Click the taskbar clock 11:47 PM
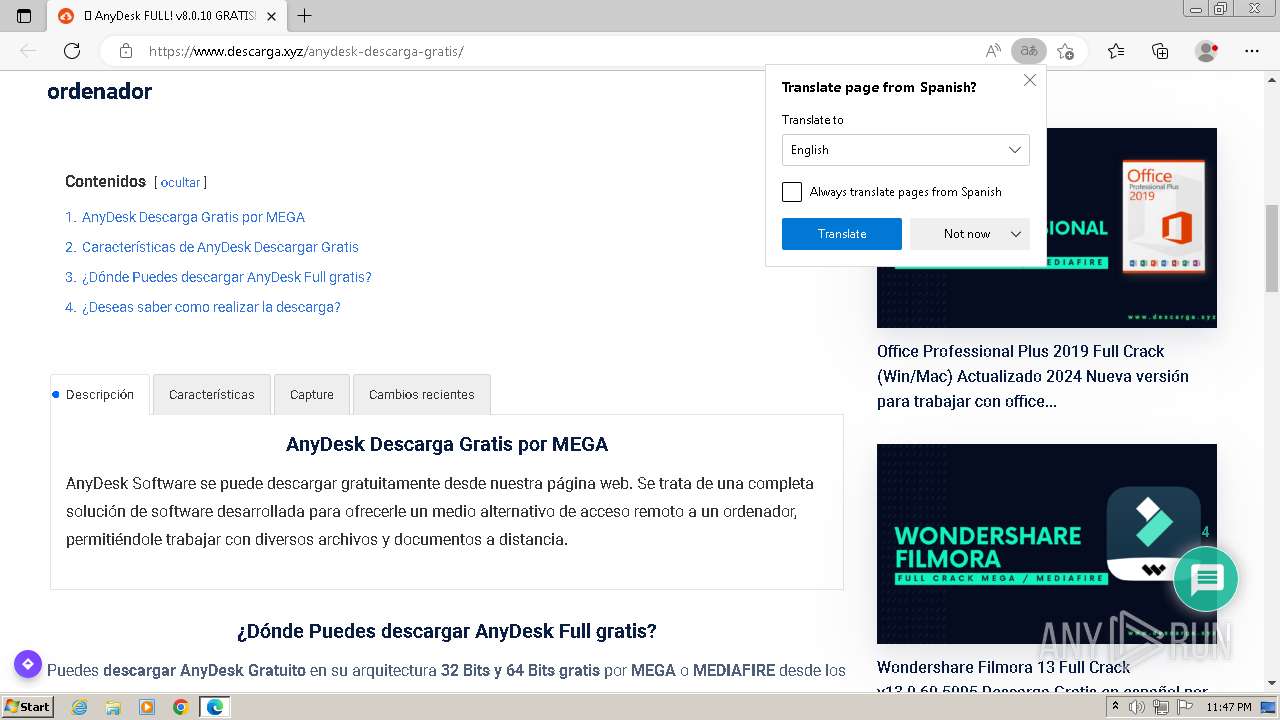Viewport: 1280px width, 720px height. [x=1228, y=707]
